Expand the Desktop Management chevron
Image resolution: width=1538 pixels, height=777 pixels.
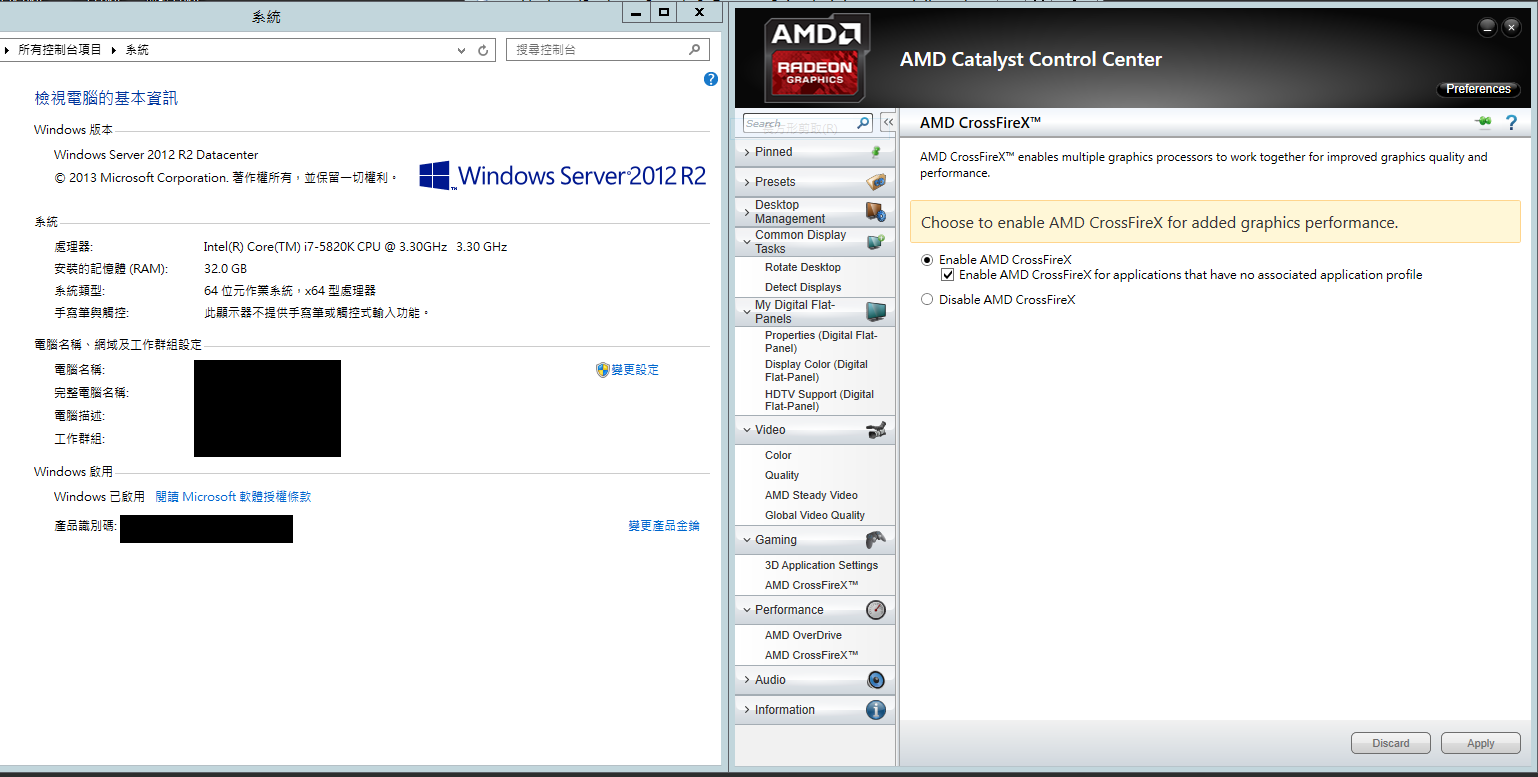click(x=747, y=212)
